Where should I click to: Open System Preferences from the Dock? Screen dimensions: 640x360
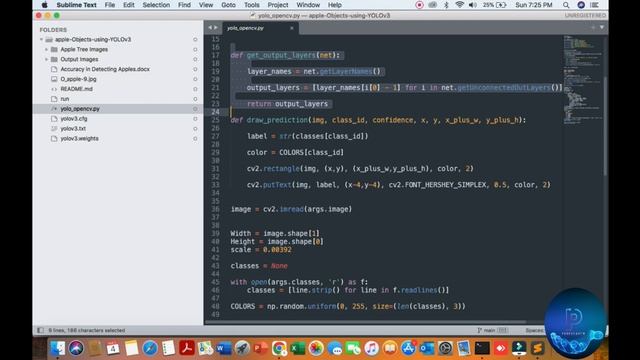tap(445, 348)
